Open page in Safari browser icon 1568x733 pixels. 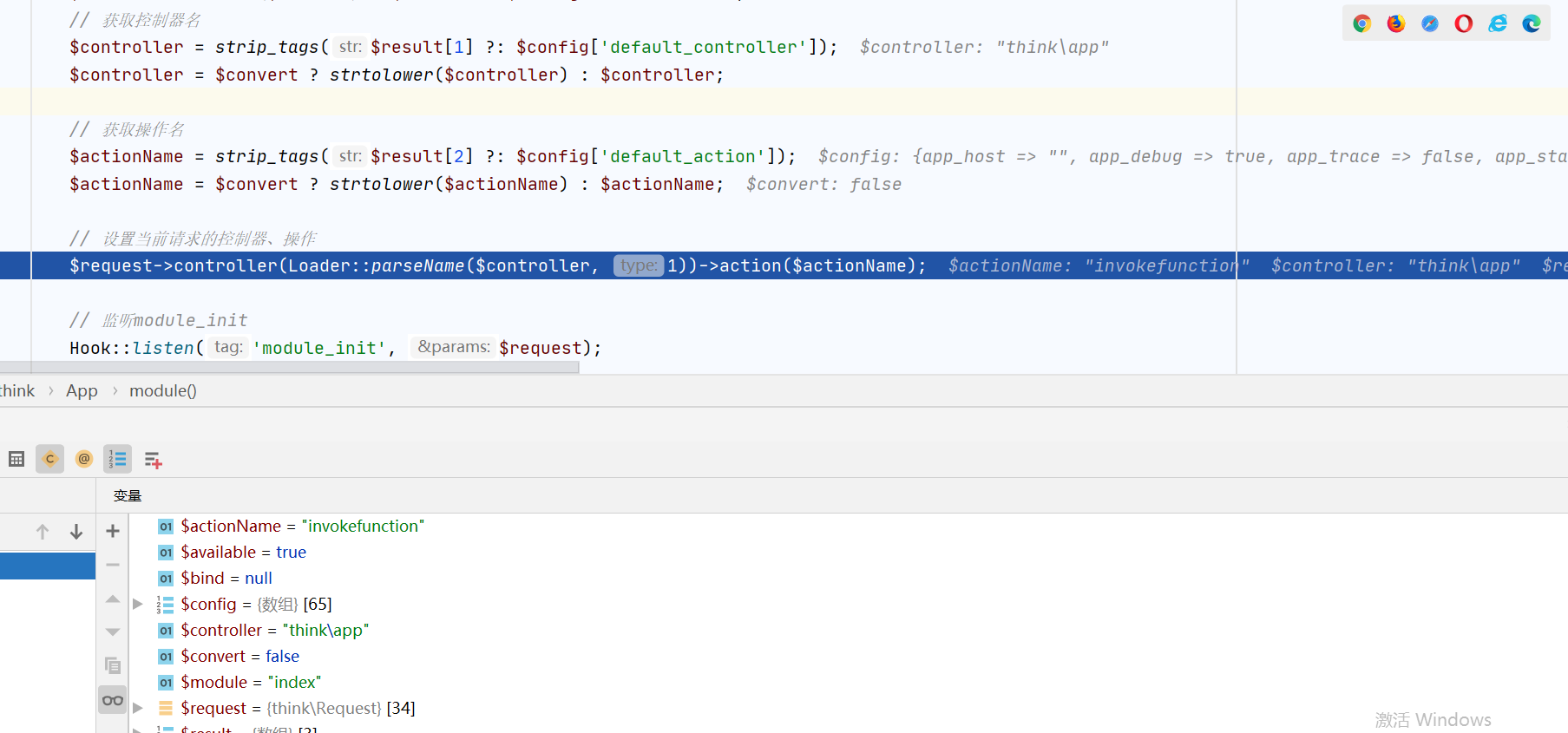pos(1429,23)
